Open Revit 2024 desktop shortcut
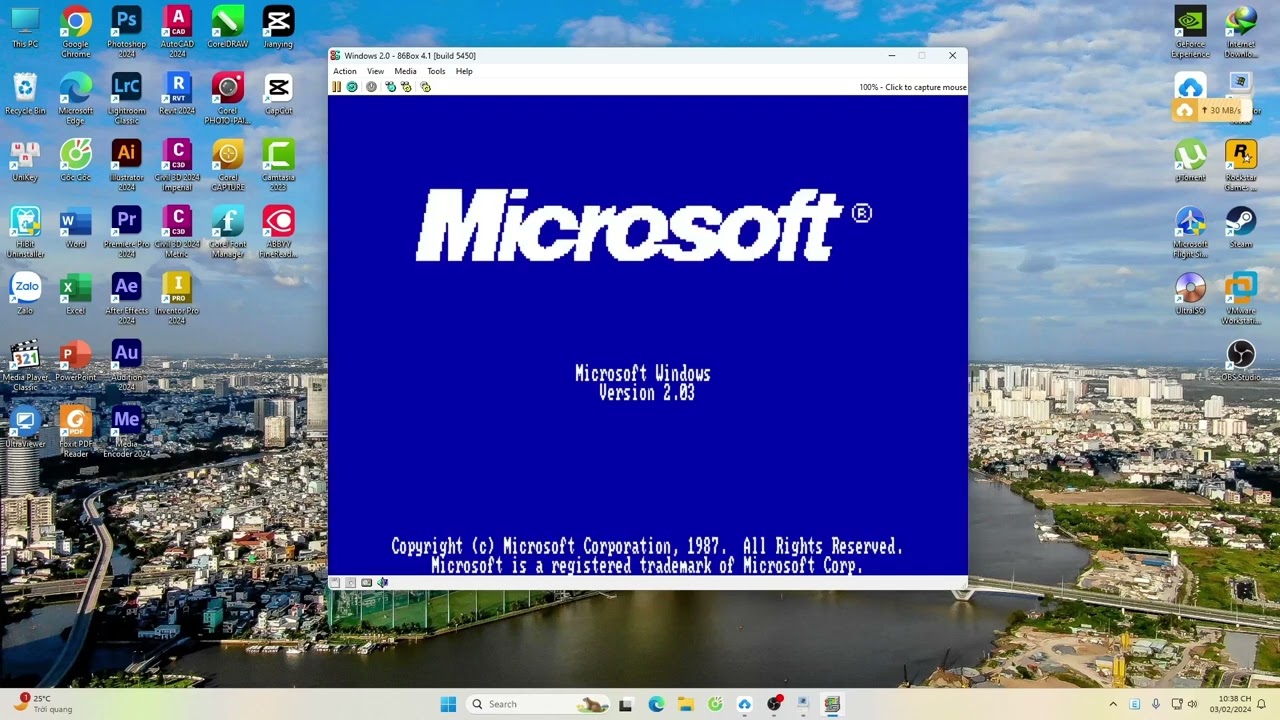 (177, 94)
